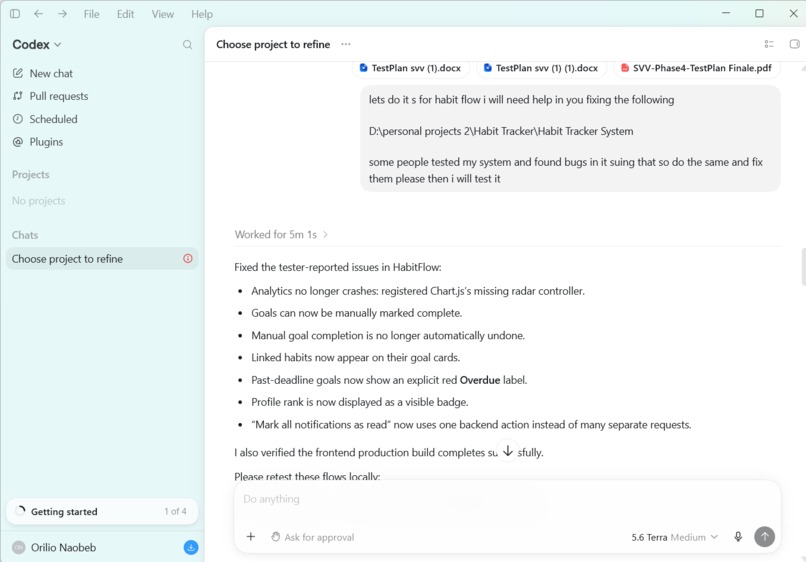
Task: Click the conversation vertical scrollbar
Action: tap(803, 266)
